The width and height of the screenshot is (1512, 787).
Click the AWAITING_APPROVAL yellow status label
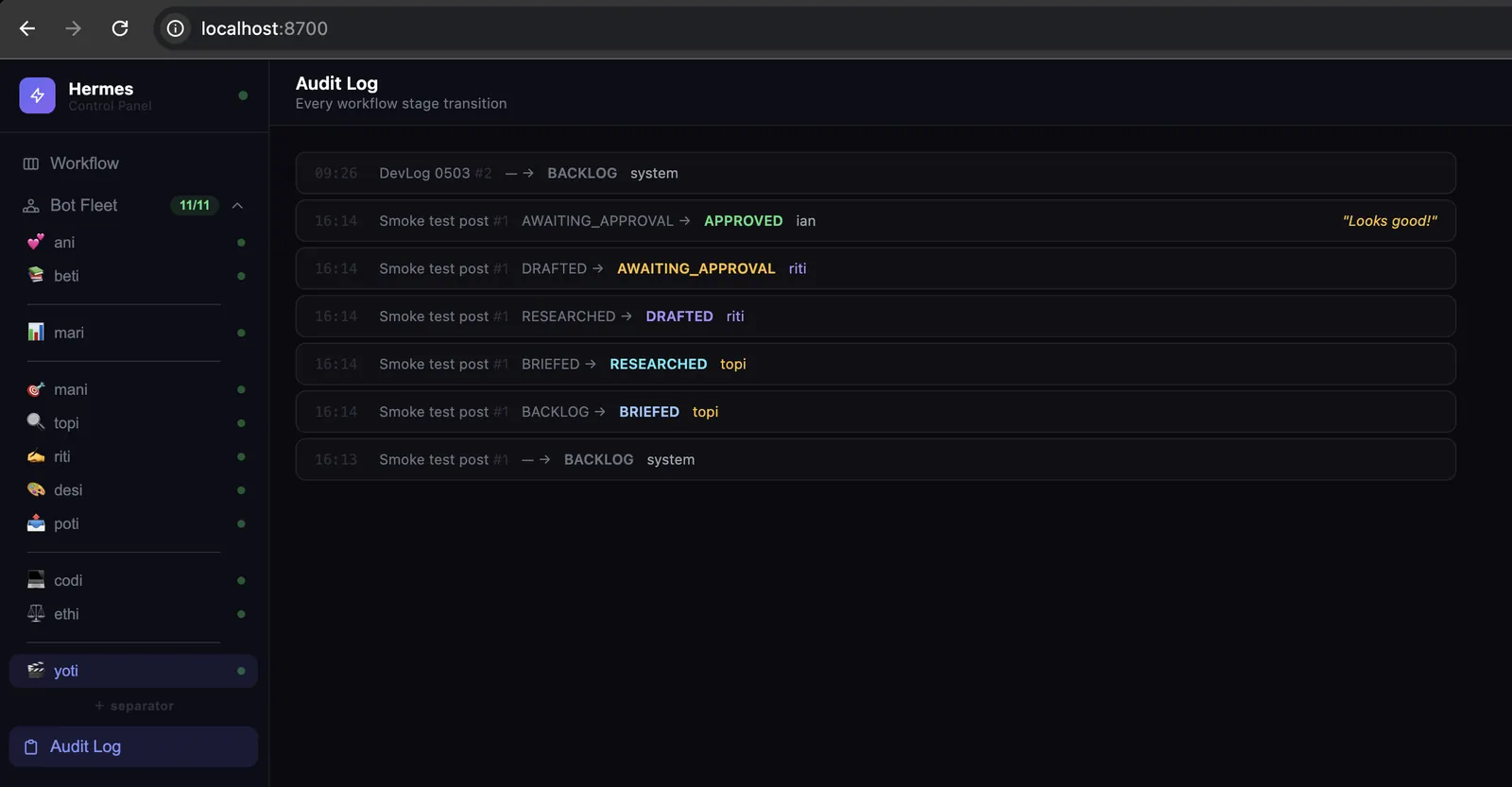tap(696, 268)
